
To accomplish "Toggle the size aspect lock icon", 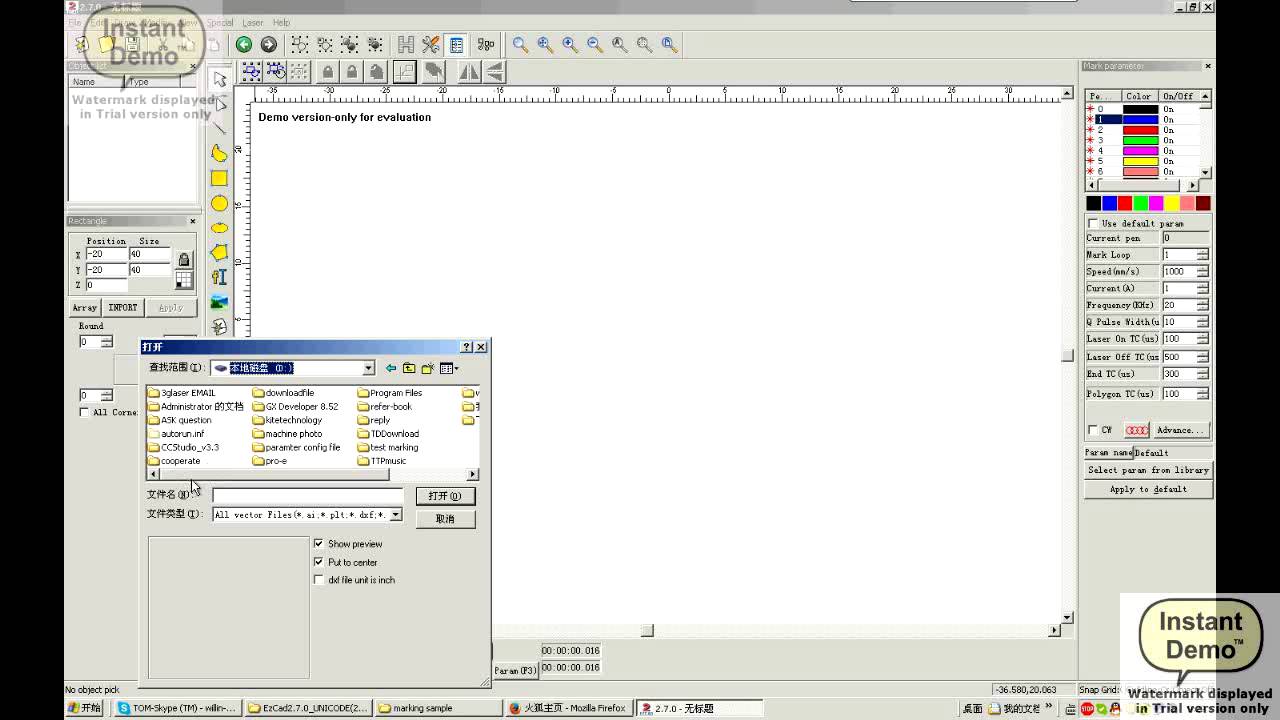I will [184, 260].
